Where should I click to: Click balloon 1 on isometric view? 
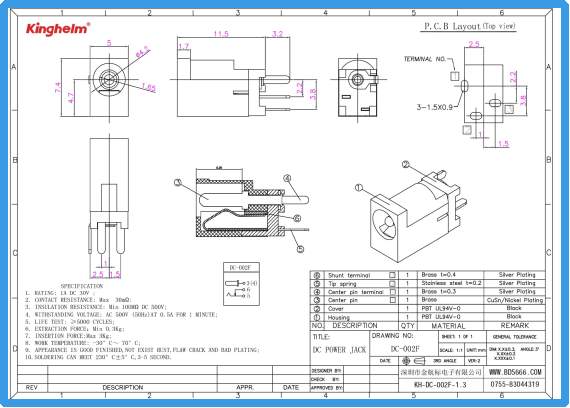coord(359,188)
